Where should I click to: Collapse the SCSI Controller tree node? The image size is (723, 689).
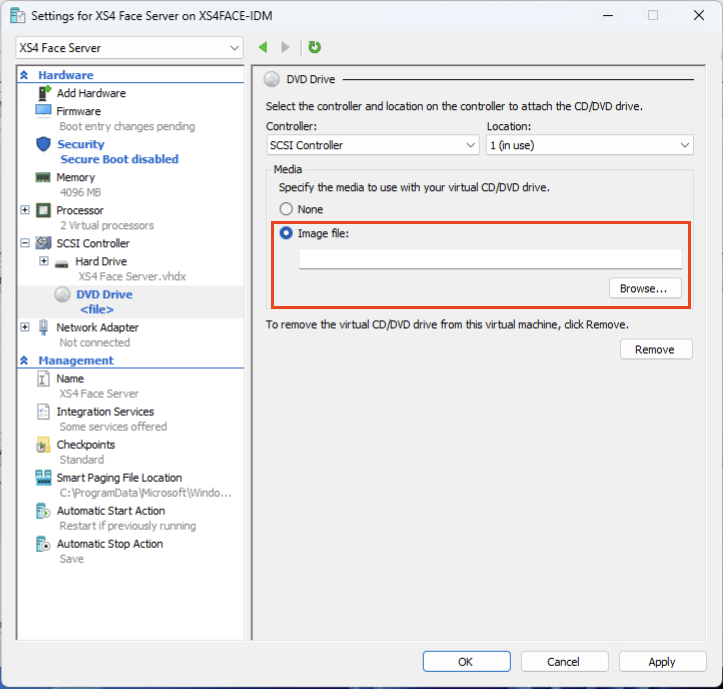tap(25, 243)
